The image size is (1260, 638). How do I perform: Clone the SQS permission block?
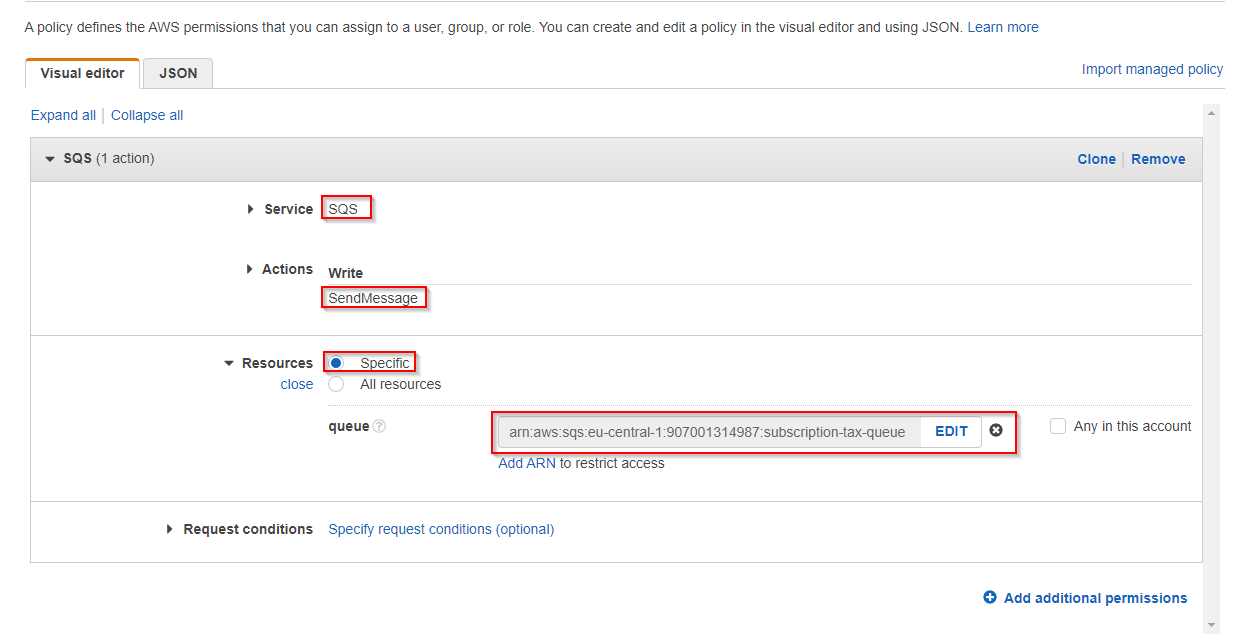point(1096,159)
